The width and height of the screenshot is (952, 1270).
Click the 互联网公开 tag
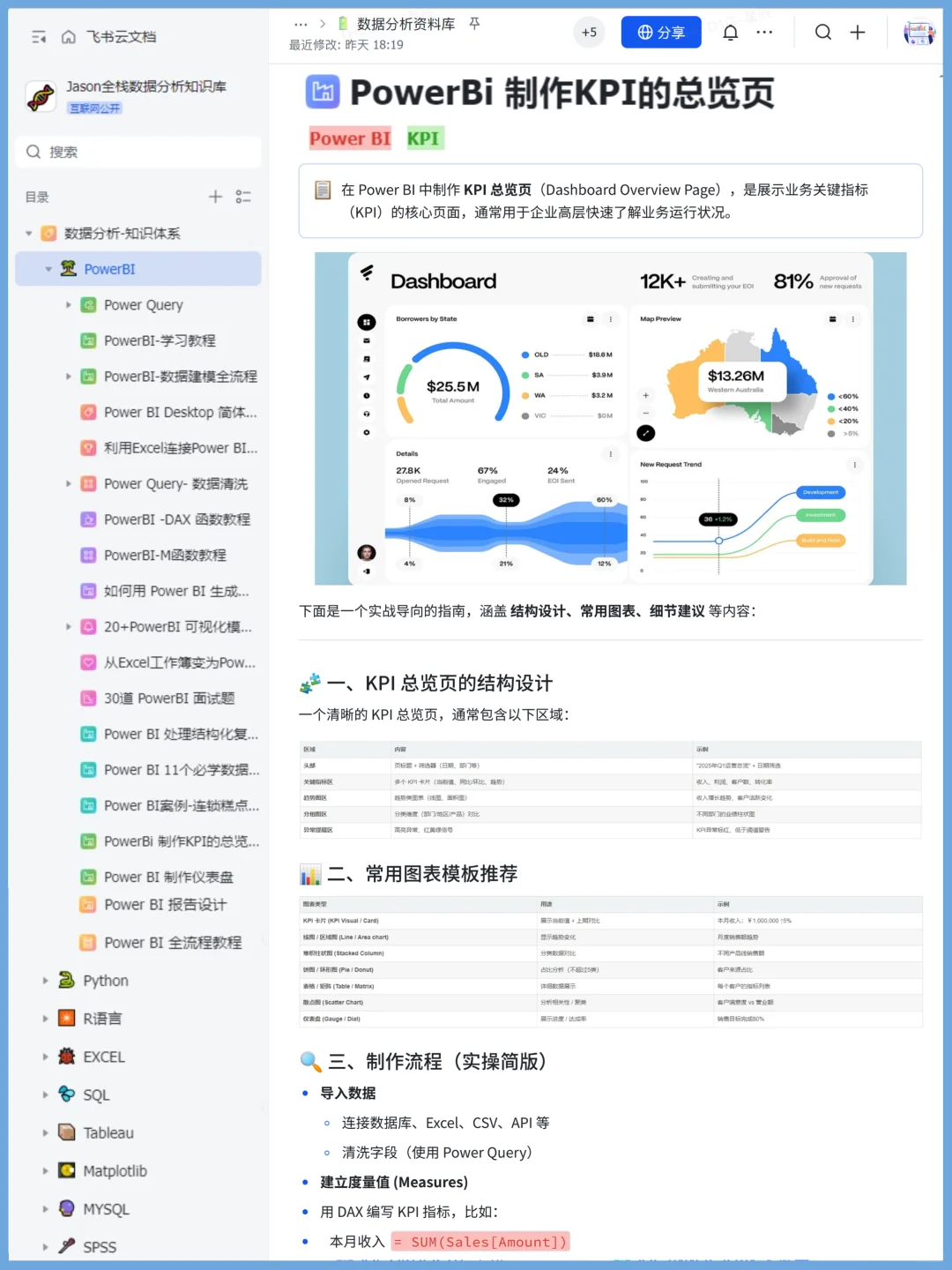coord(95,108)
